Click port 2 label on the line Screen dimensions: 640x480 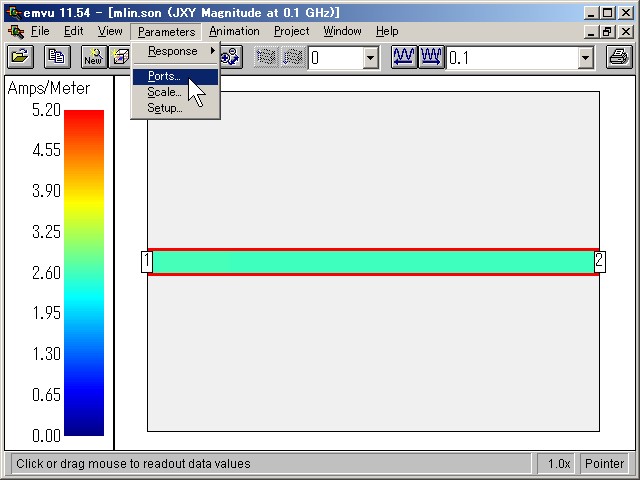pos(600,262)
